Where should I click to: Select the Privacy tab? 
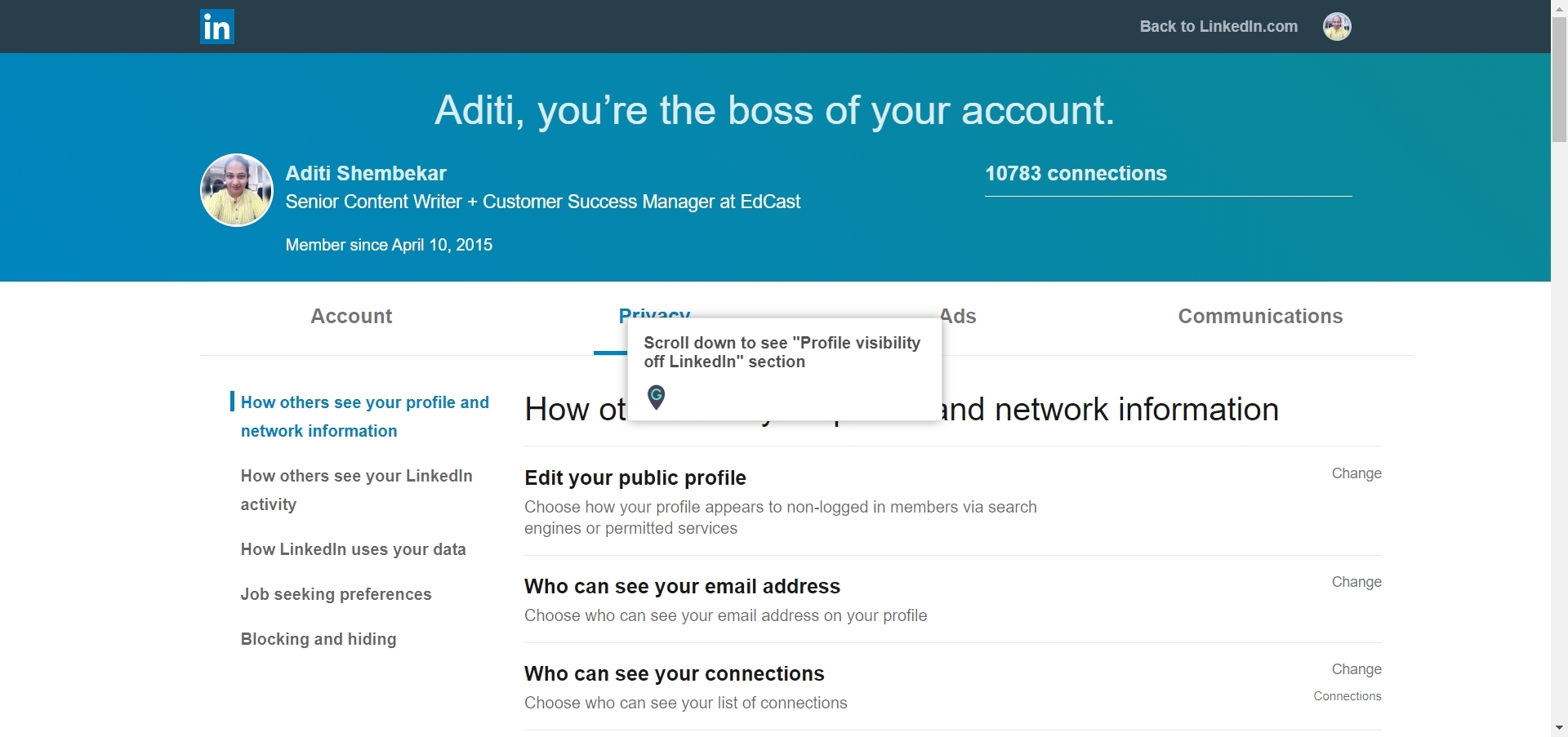[x=653, y=317]
